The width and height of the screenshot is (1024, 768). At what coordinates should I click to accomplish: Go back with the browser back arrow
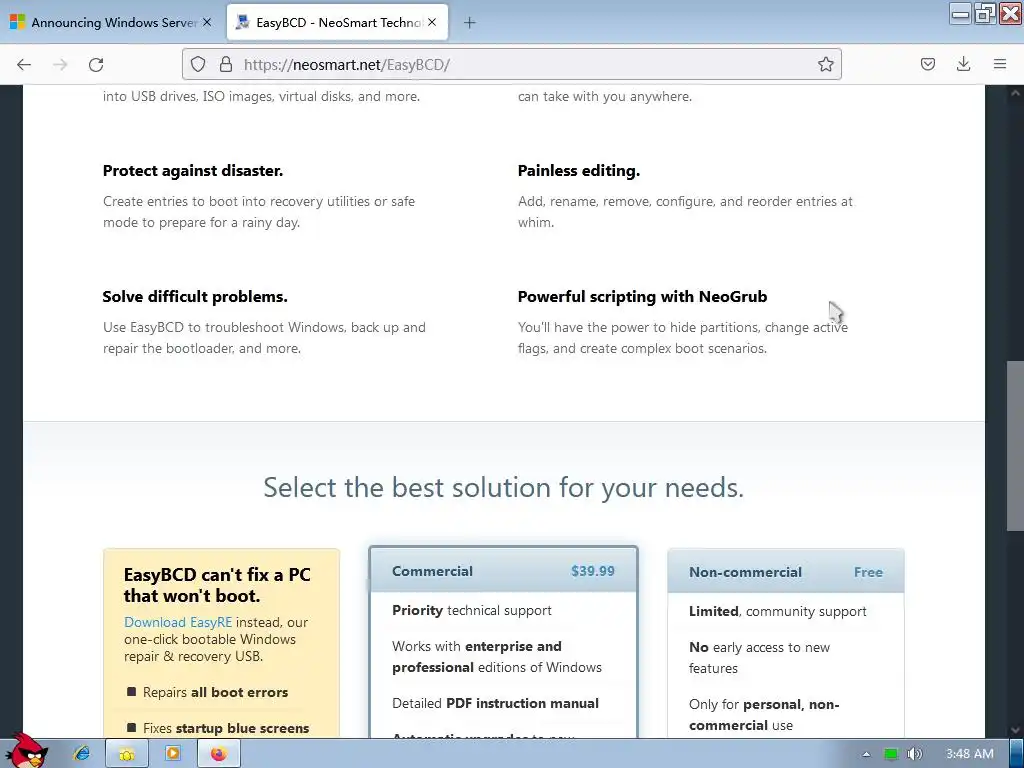tap(24, 64)
